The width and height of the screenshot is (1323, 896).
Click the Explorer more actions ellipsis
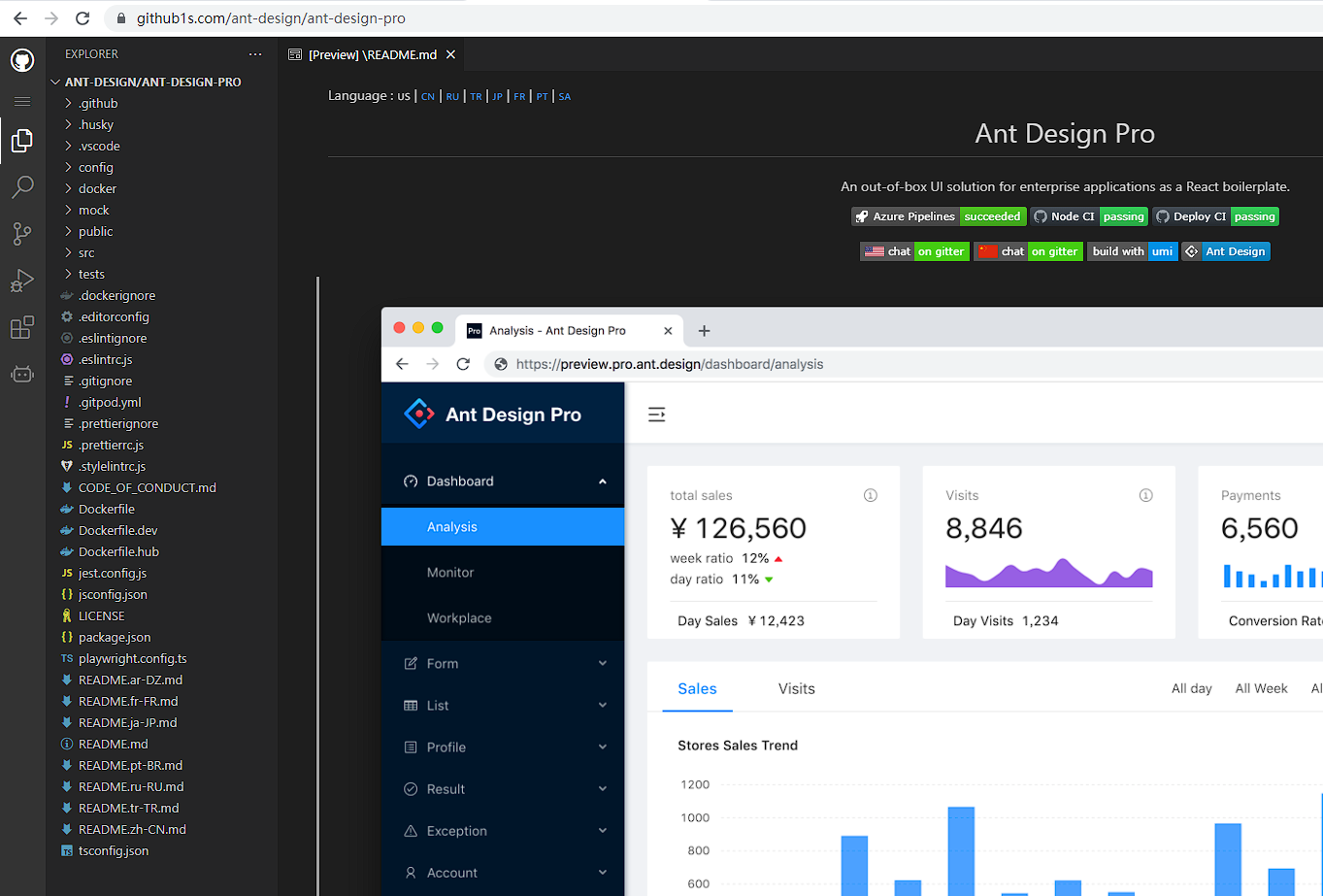click(x=255, y=54)
